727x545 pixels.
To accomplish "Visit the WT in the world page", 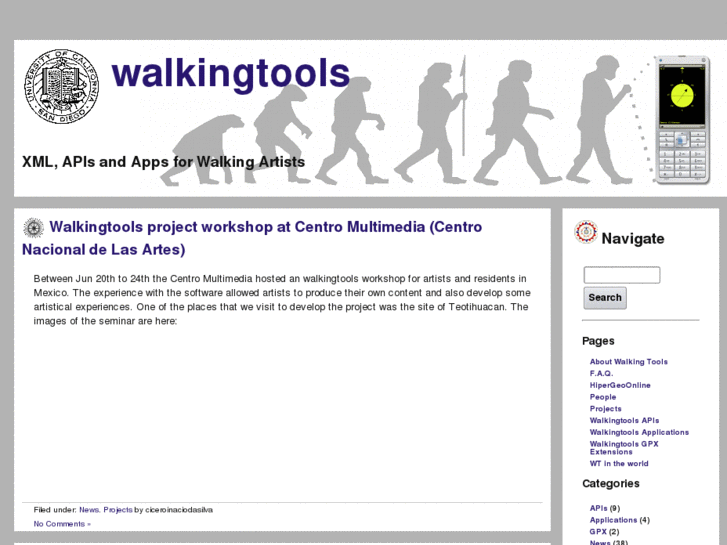I will [619, 464].
